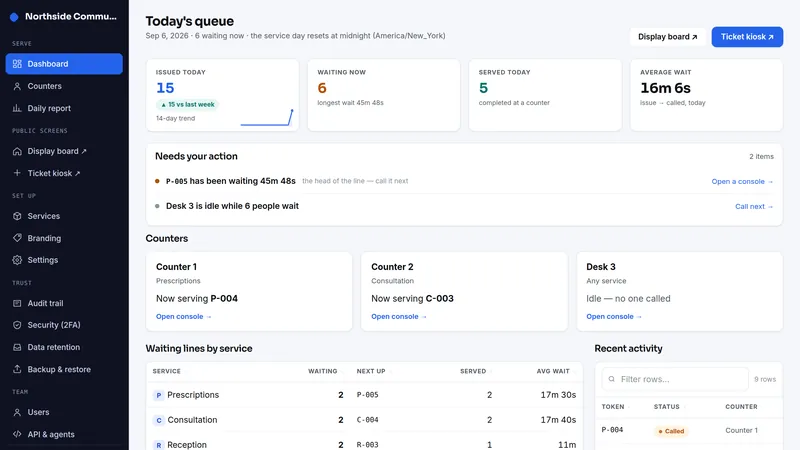Screen dimensions: 800x450
Task: Sort by the SERVICE column header
Action: (x=166, y=371)
